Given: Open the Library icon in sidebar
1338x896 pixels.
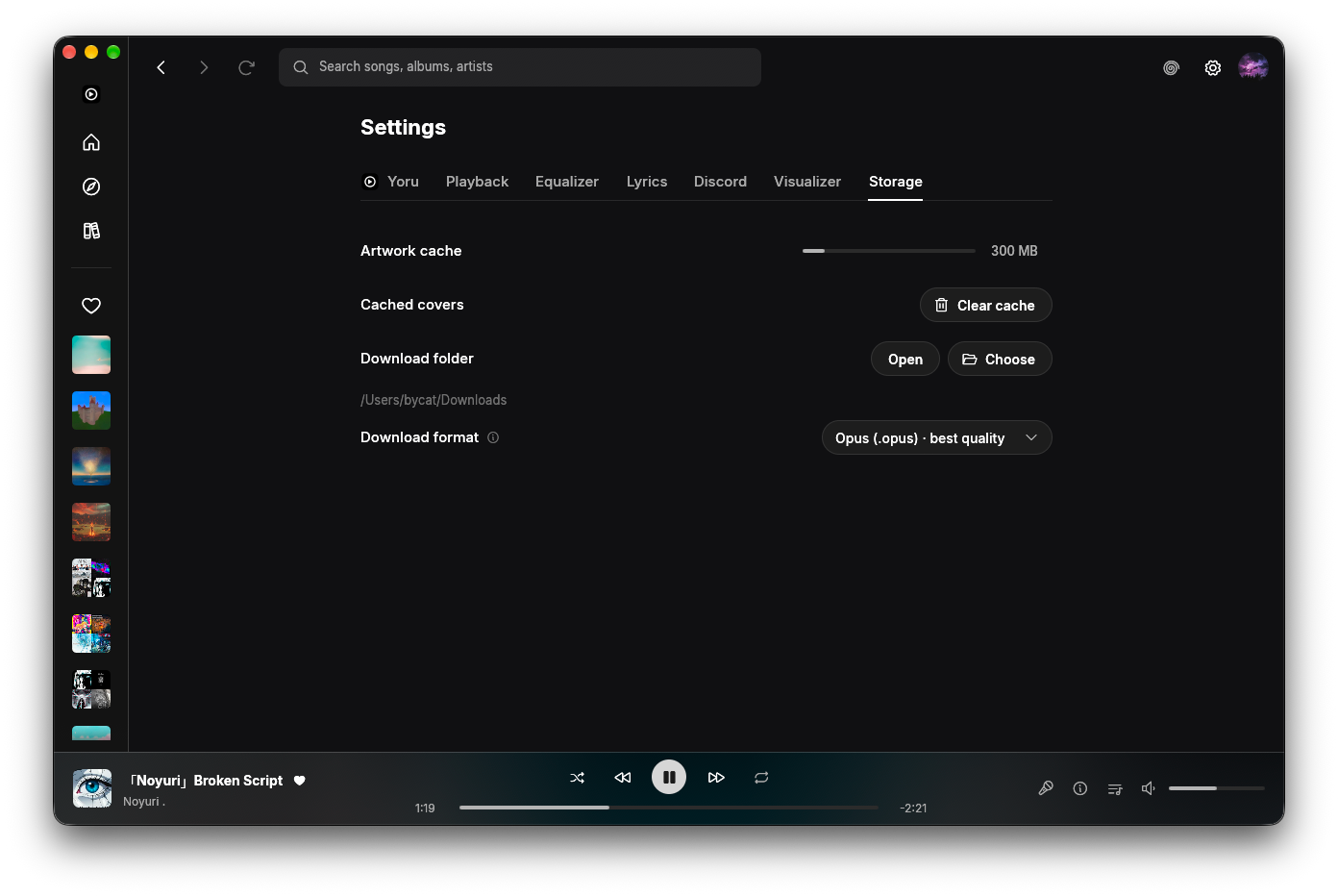Looking at the screenshot, I should coord(91,231).
